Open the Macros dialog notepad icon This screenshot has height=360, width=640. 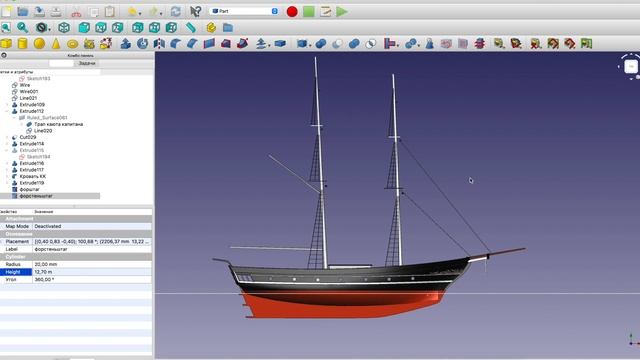pyautogui.click(x=325, y=12)
